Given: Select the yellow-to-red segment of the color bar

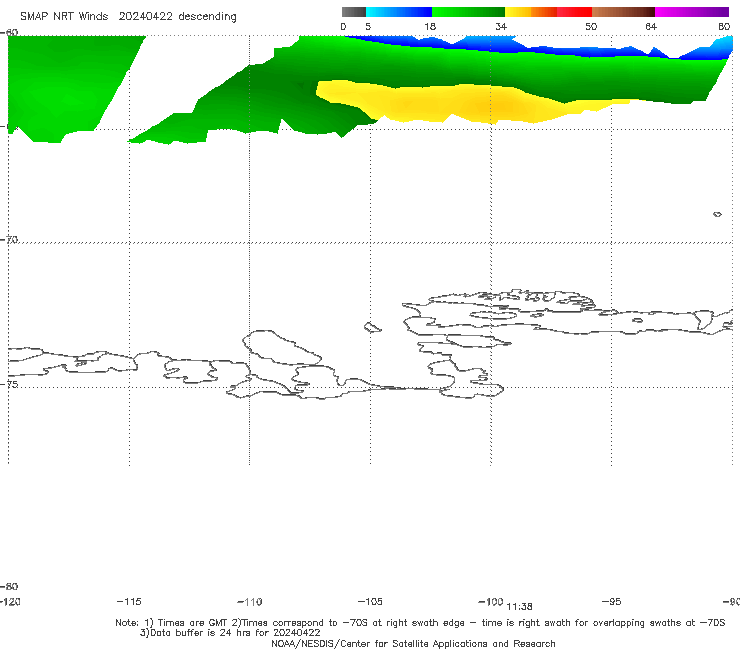Looking at the screenshot, I should click(548, 12).
